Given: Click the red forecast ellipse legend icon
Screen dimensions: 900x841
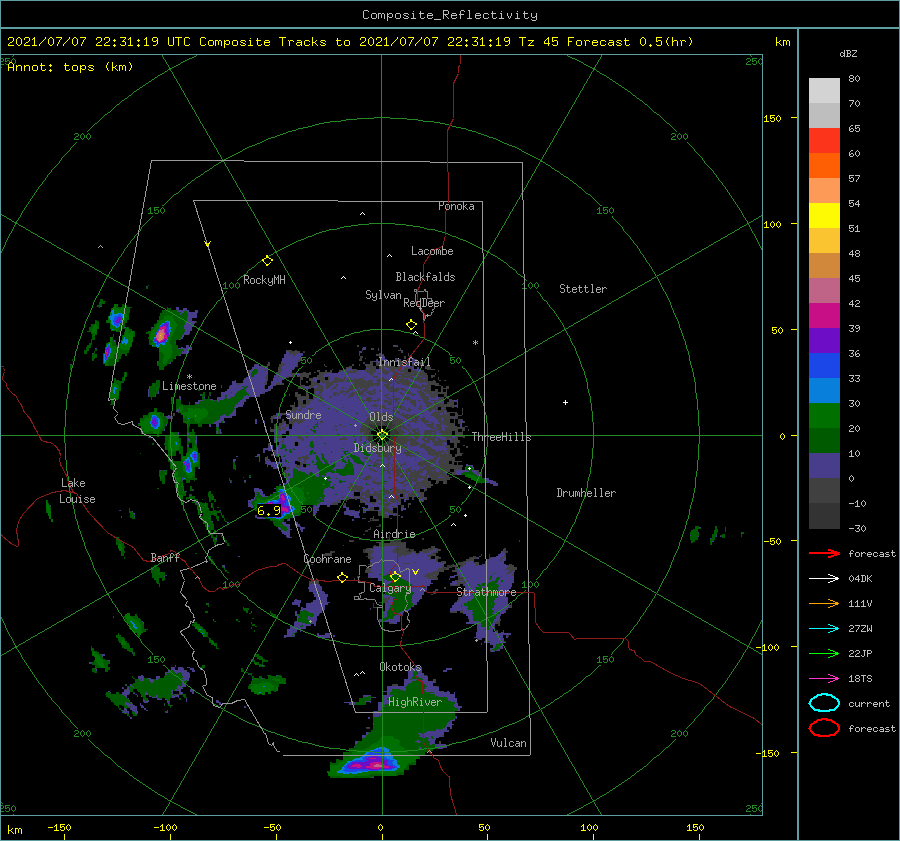Looking at the screenshot, I should coord(824,728).
